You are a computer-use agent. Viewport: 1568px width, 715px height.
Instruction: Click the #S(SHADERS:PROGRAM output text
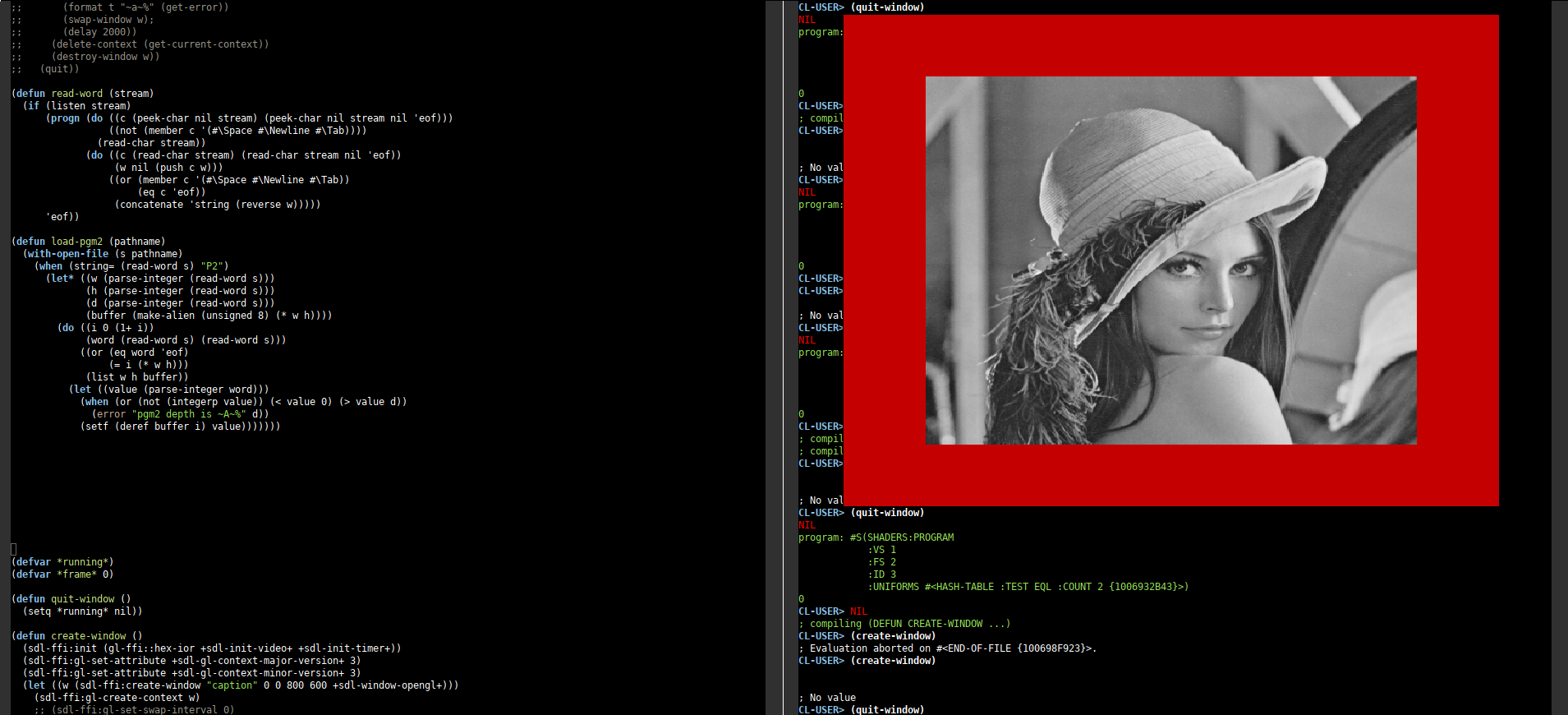pos(901,537)
